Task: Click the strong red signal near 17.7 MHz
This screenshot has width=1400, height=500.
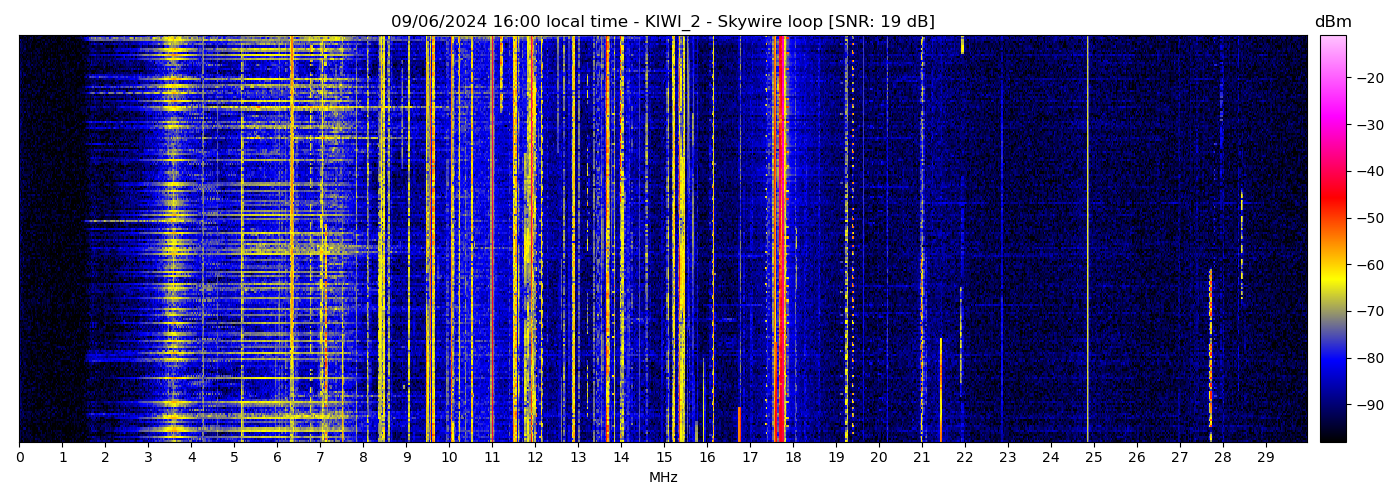Action: click(x=781, y=240)
